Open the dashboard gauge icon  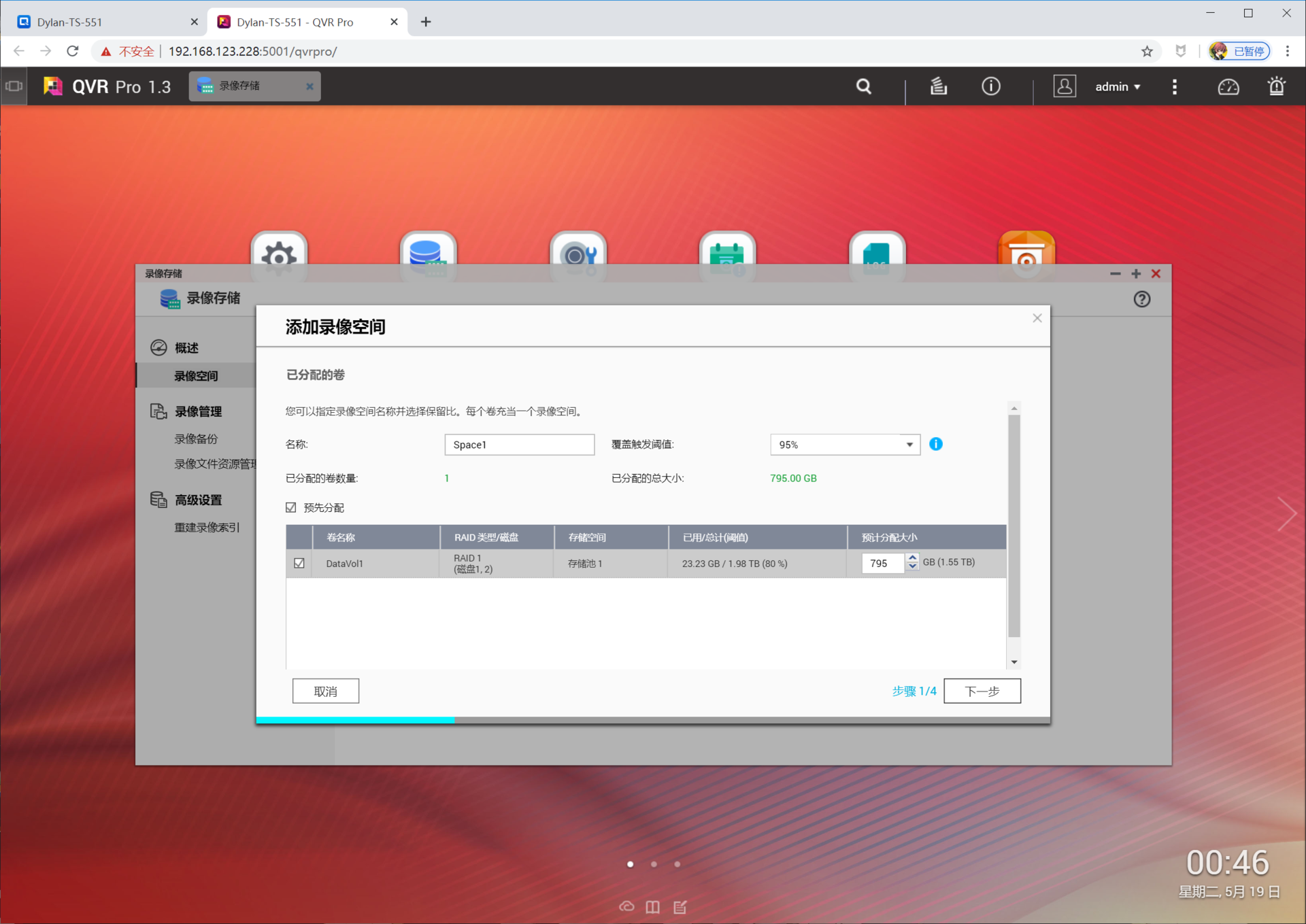[1228, 87]
